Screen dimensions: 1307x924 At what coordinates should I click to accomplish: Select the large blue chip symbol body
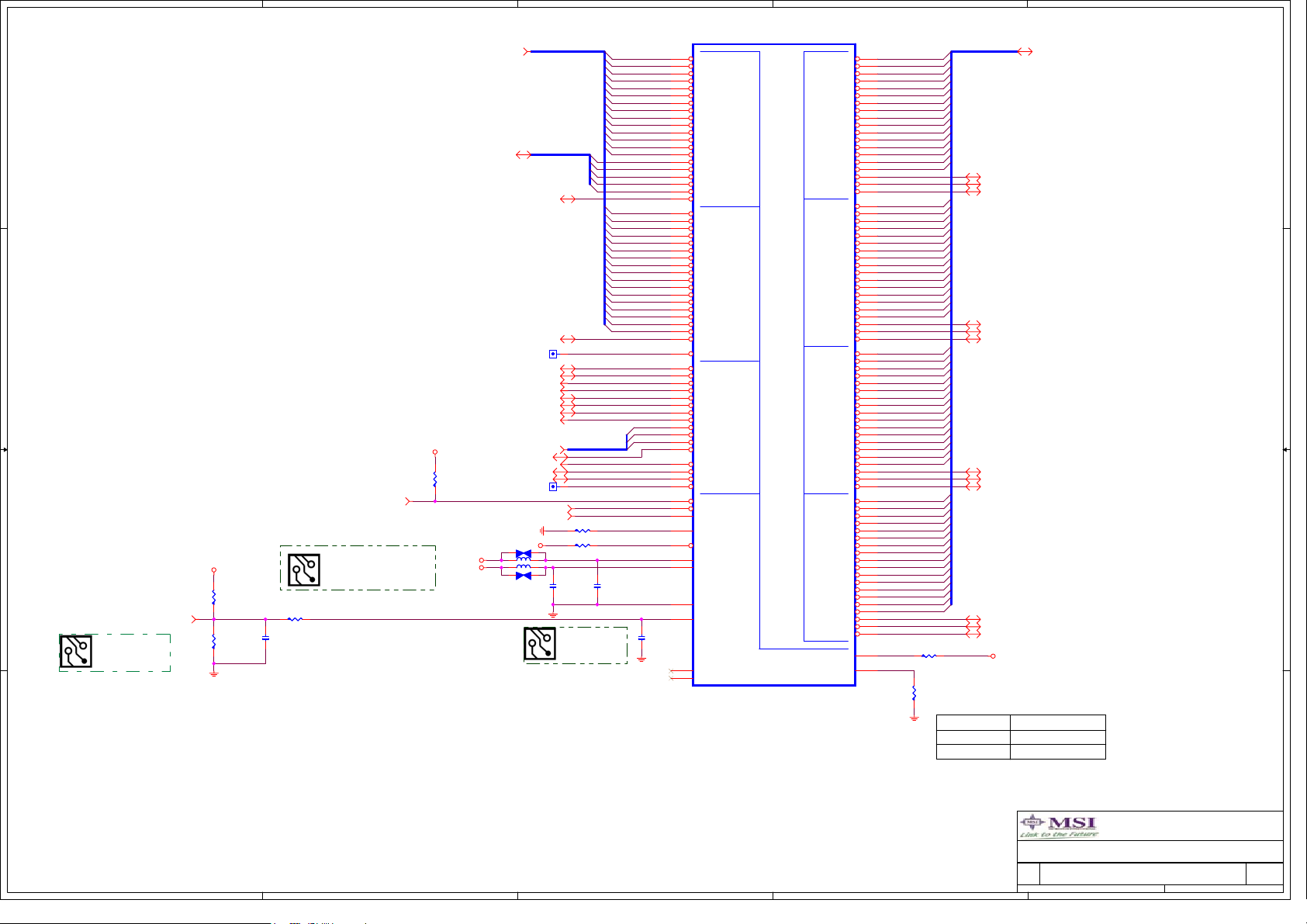pos(774,365)
